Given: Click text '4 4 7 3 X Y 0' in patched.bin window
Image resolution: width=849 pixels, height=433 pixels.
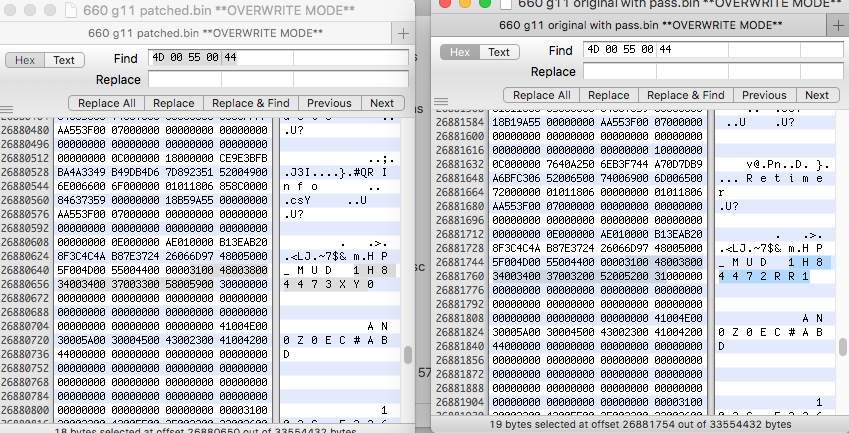Looking at the screenshot, I should [329, 284].
